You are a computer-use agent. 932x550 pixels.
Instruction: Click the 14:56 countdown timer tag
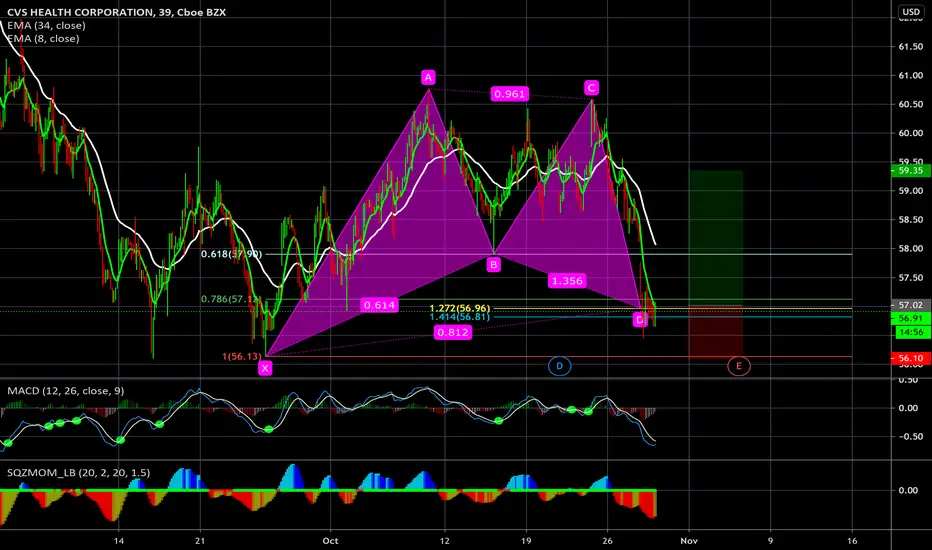[912, 332]
